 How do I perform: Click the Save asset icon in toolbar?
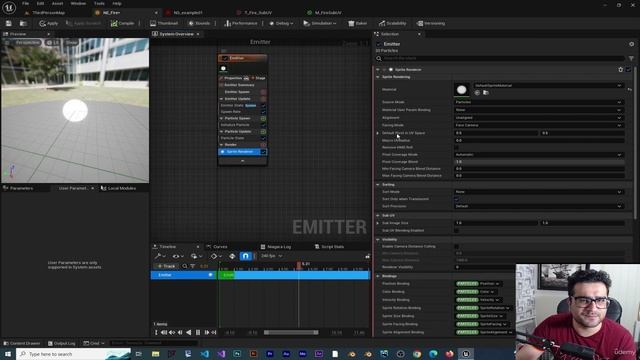[9, 24]
